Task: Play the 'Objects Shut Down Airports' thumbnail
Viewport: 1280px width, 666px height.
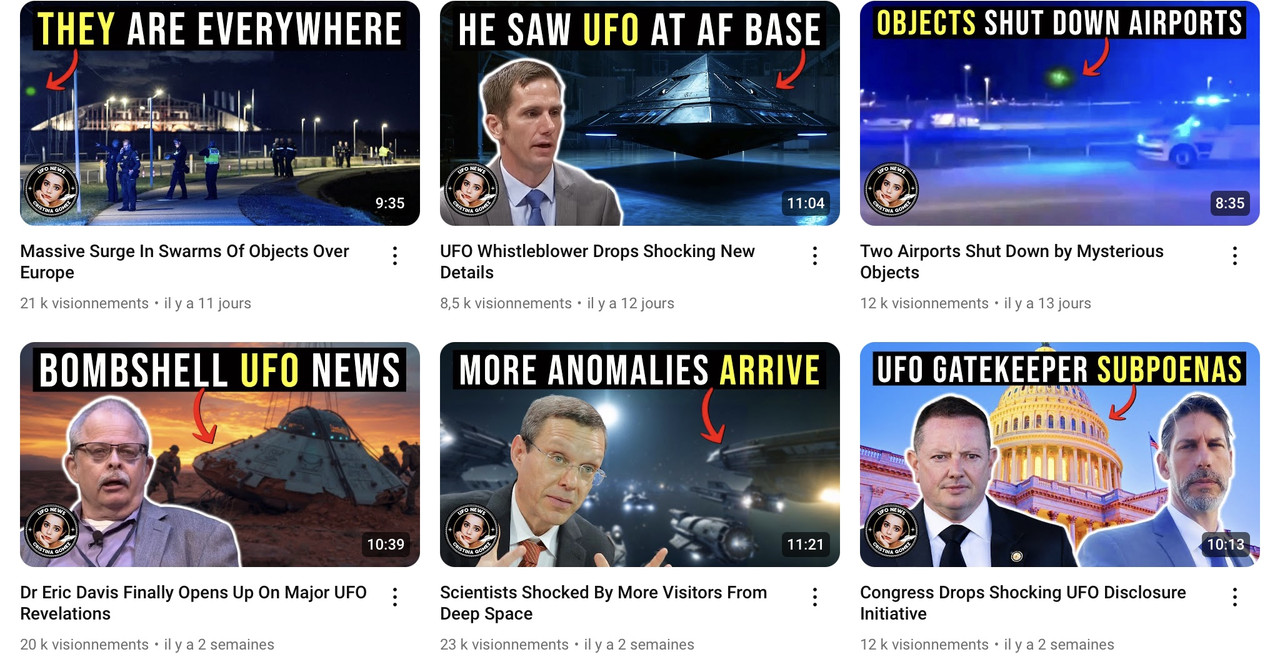Action: 1060,113
